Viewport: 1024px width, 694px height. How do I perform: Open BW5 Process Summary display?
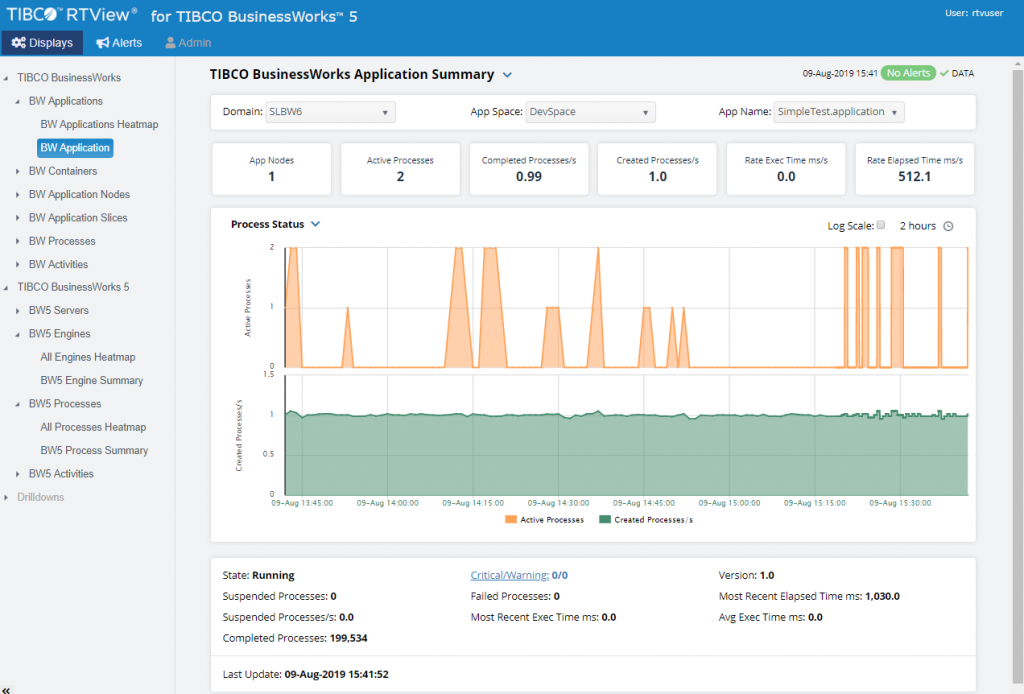click(94, 450)
